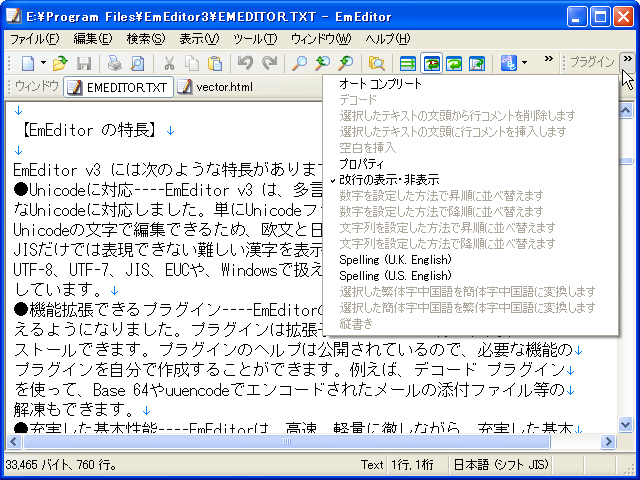Click horizontal scrollbar left arrow
The height and width of the screenshot is (480, 640).
tap(13, 441)
